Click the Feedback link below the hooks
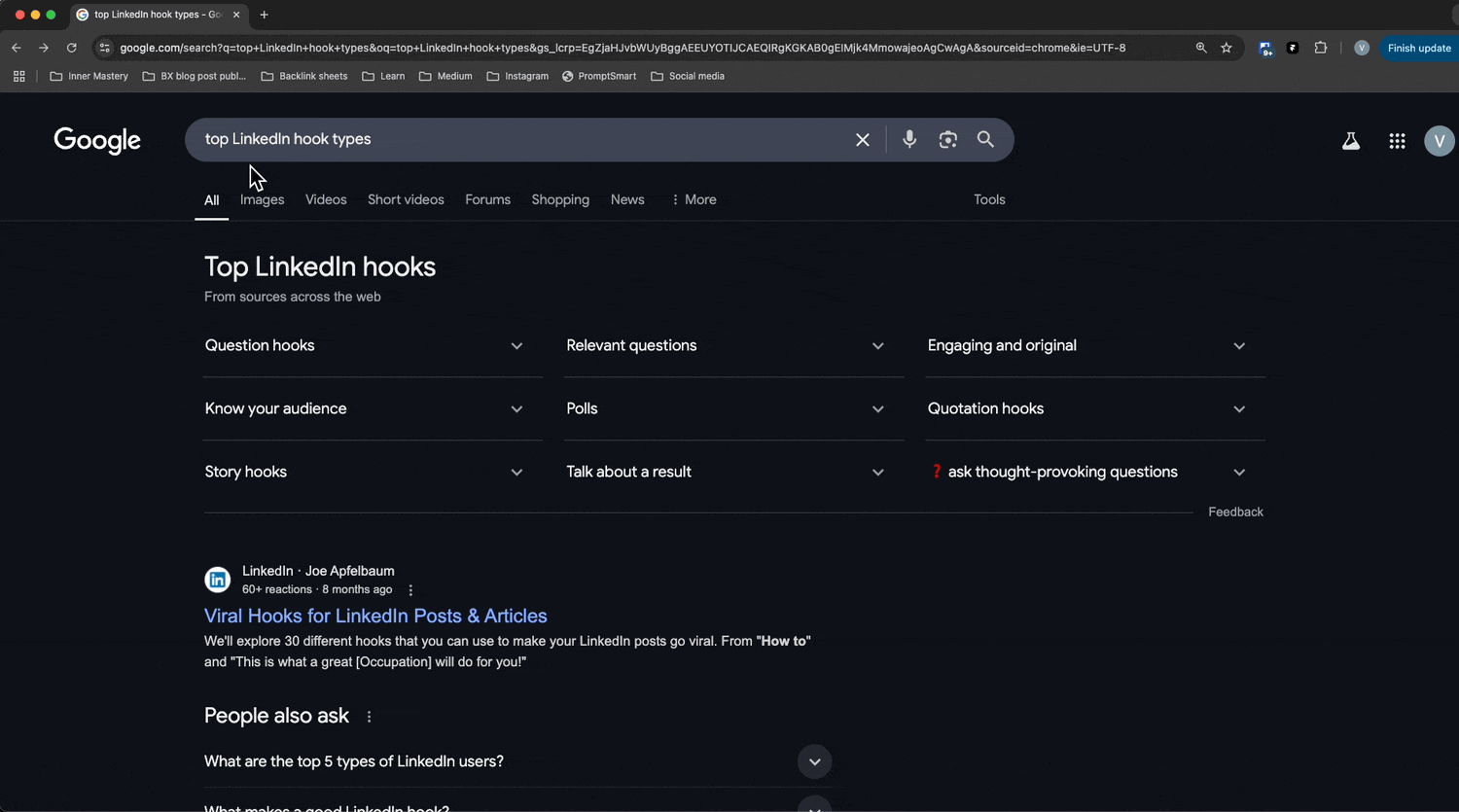This screenshot has height=812, width=1459. [1235, 512]
